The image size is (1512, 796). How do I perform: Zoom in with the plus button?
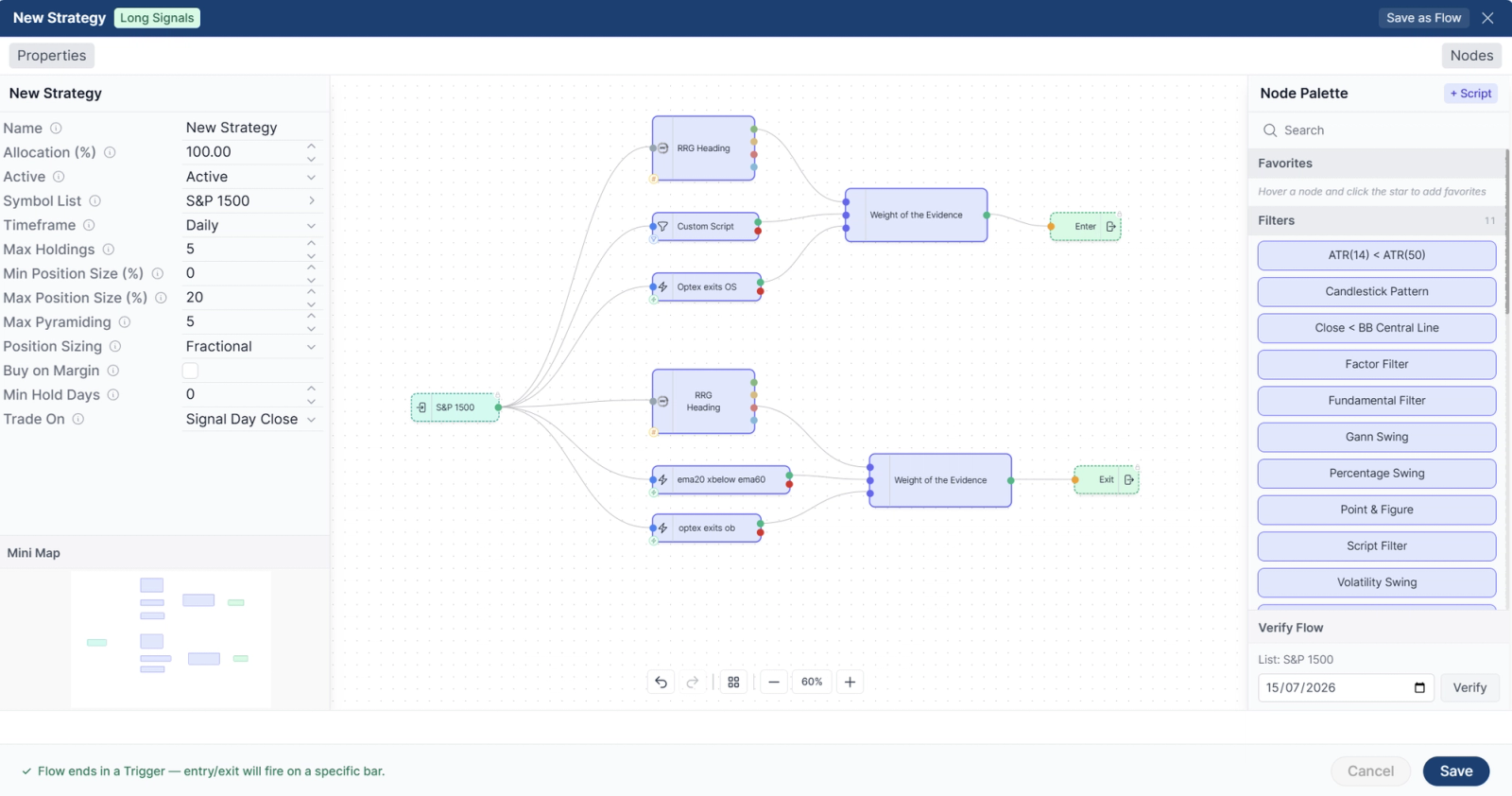pyautogui.click(x=850, y=682)
